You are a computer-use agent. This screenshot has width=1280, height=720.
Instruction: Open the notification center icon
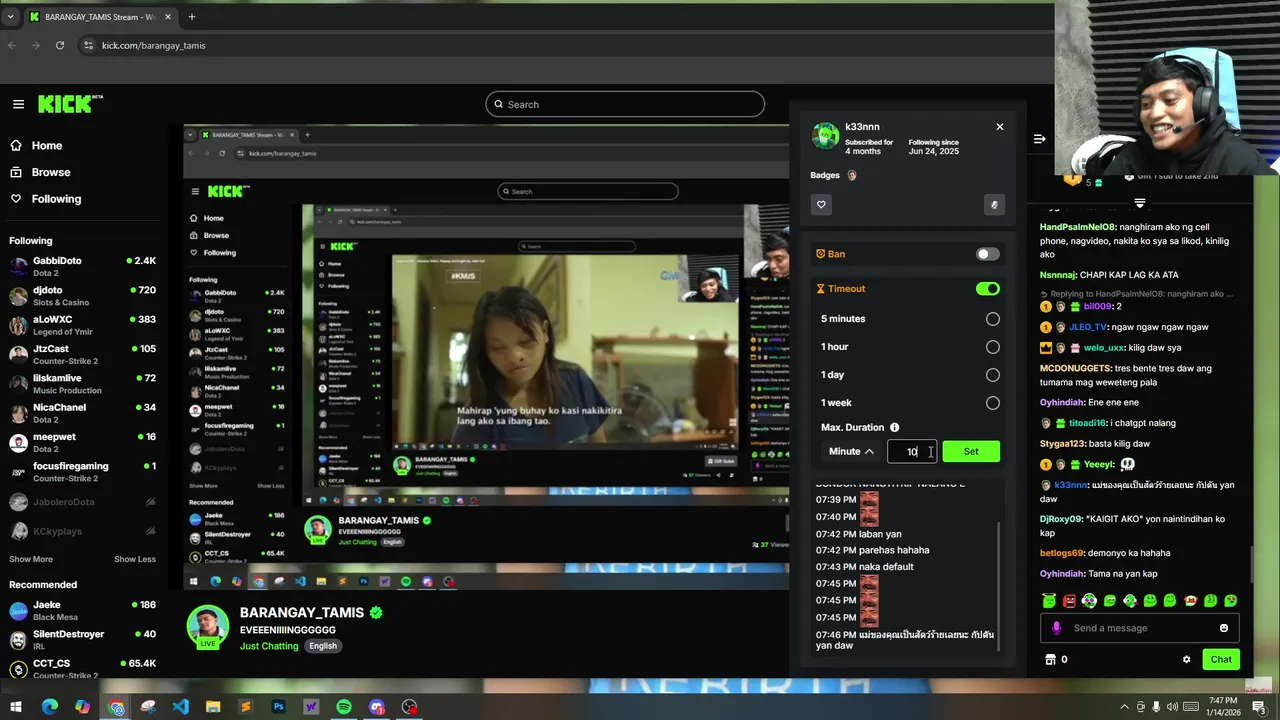point(1259,707)
